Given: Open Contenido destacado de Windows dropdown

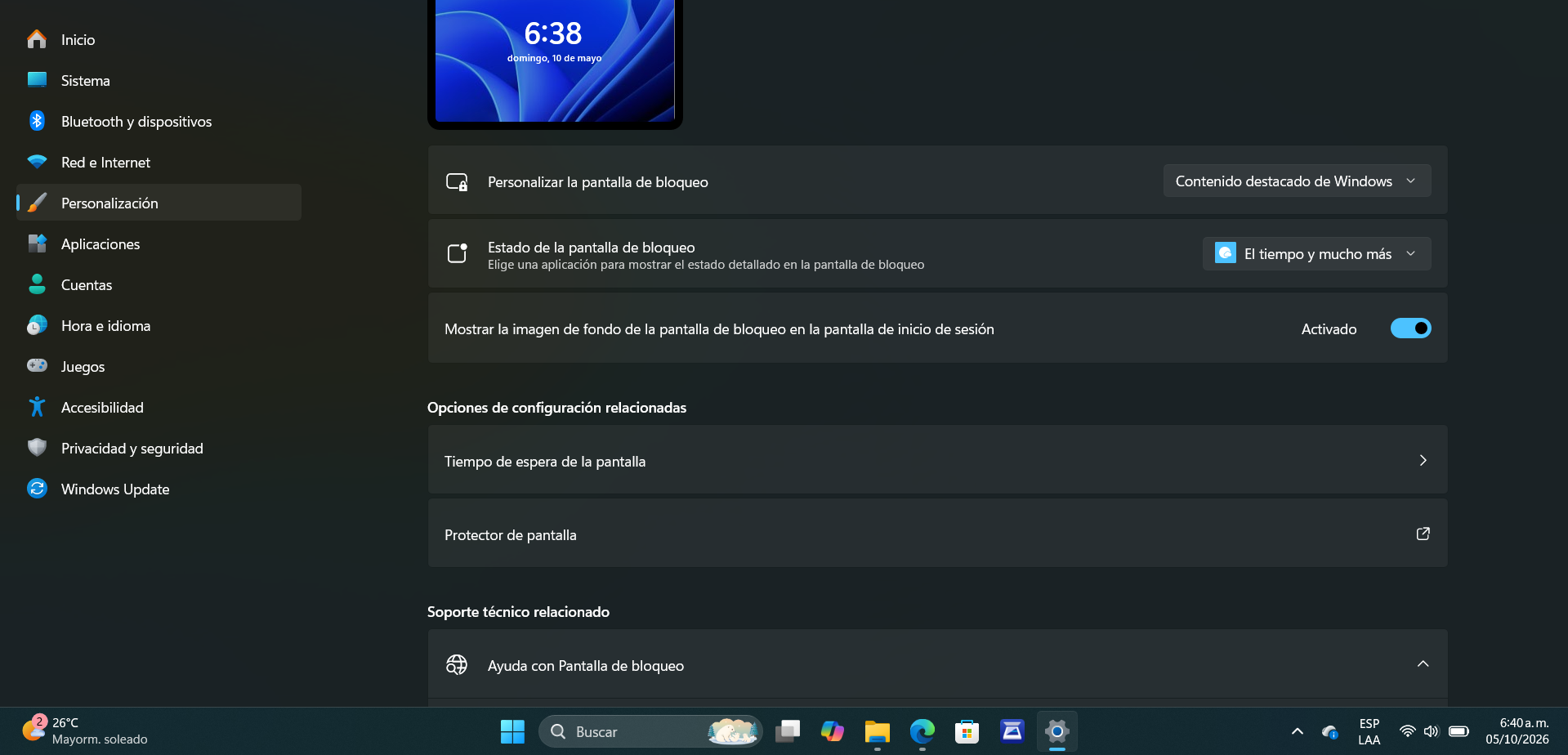Looking at the screenshot, I should pos(1297,181).
